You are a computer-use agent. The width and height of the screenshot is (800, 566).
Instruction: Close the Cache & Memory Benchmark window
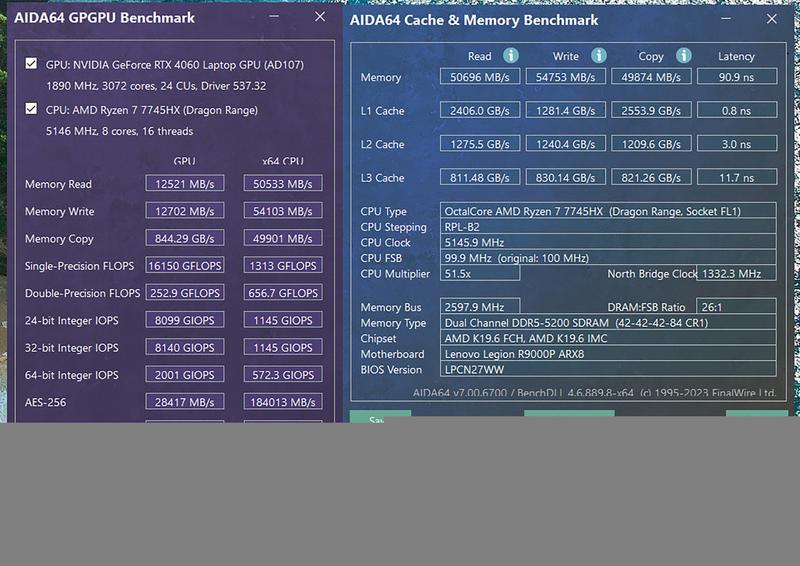pyautogui.click(x=771, y=19)
